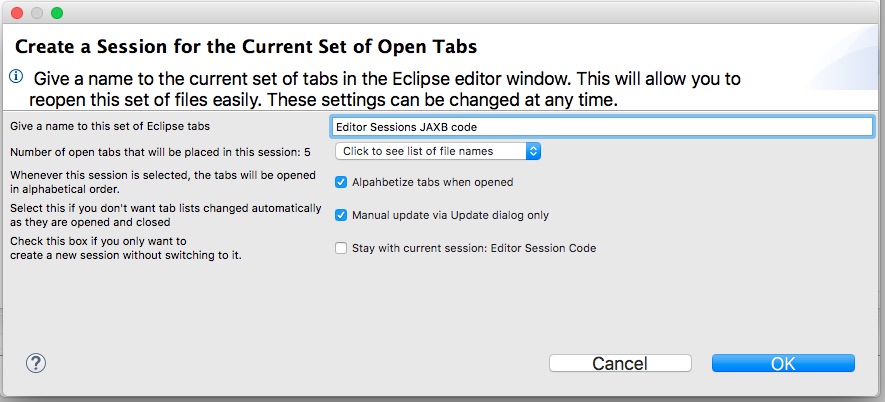Disable Alphabetize tabs when opened checkbox
Screen dimensions: 885x402
click(342, 182)
